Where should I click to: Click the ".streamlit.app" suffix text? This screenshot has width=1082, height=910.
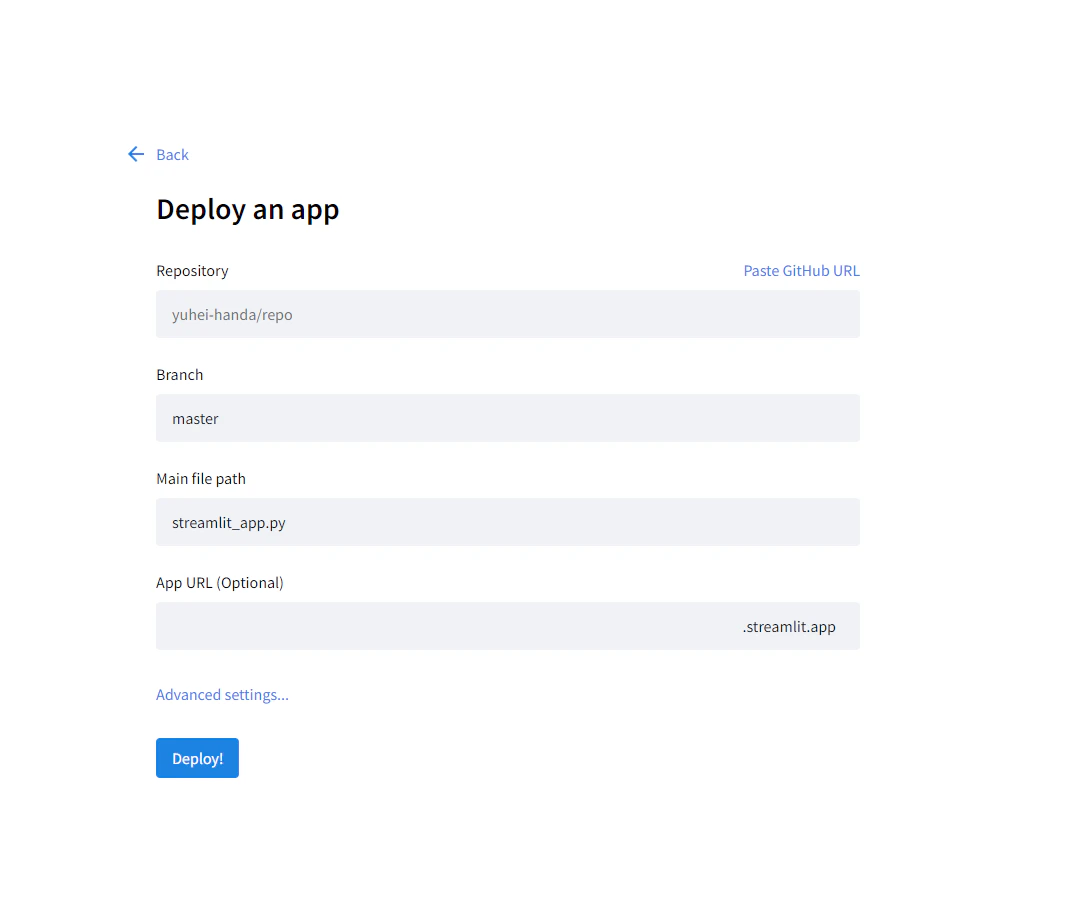pyautogui.click(x=789, y=626)
